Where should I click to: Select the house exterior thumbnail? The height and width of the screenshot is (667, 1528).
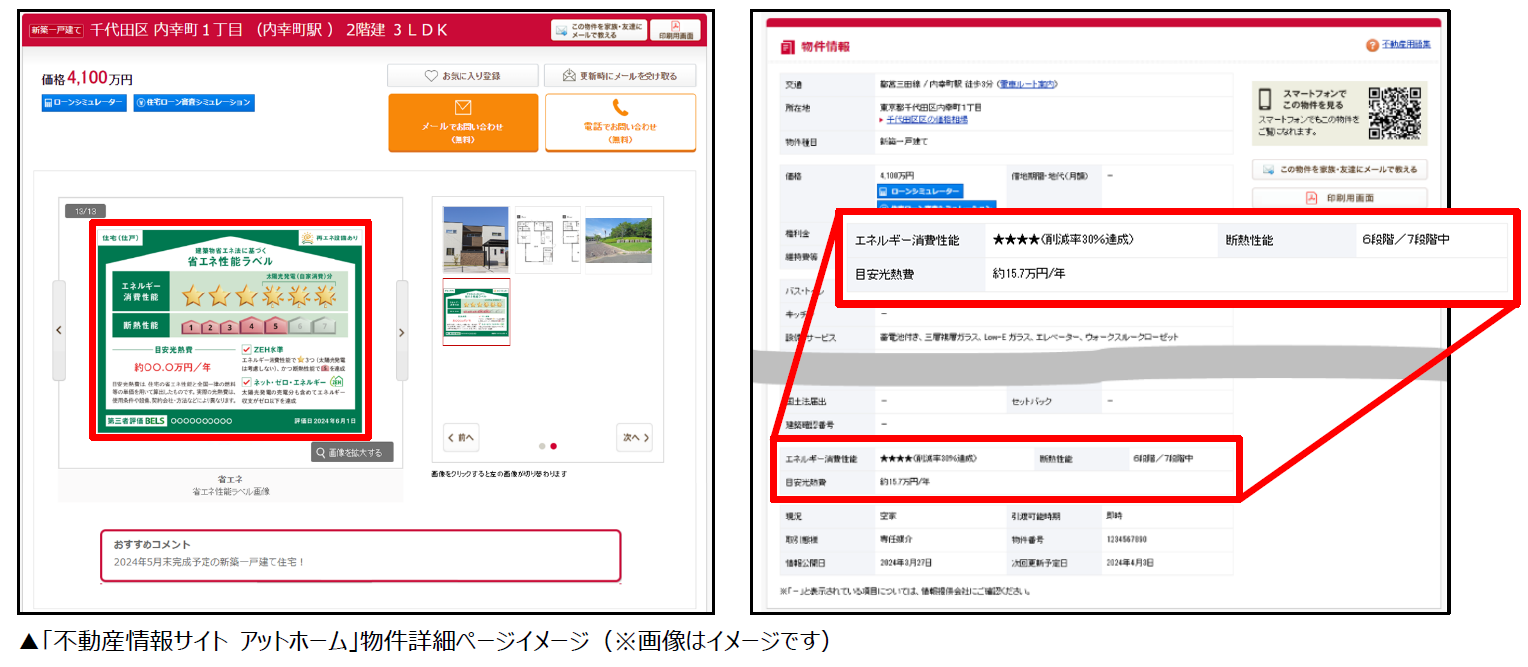(x=476, y=239)
